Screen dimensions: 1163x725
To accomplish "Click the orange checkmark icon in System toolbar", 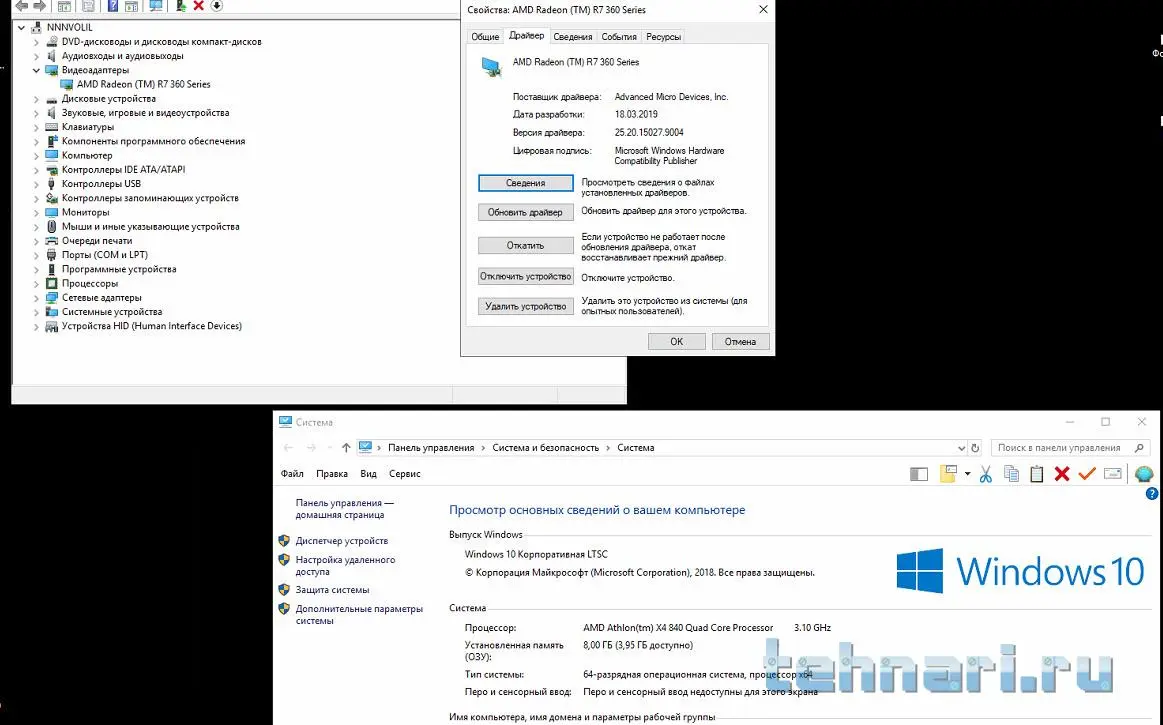I will pos(1087,474).
